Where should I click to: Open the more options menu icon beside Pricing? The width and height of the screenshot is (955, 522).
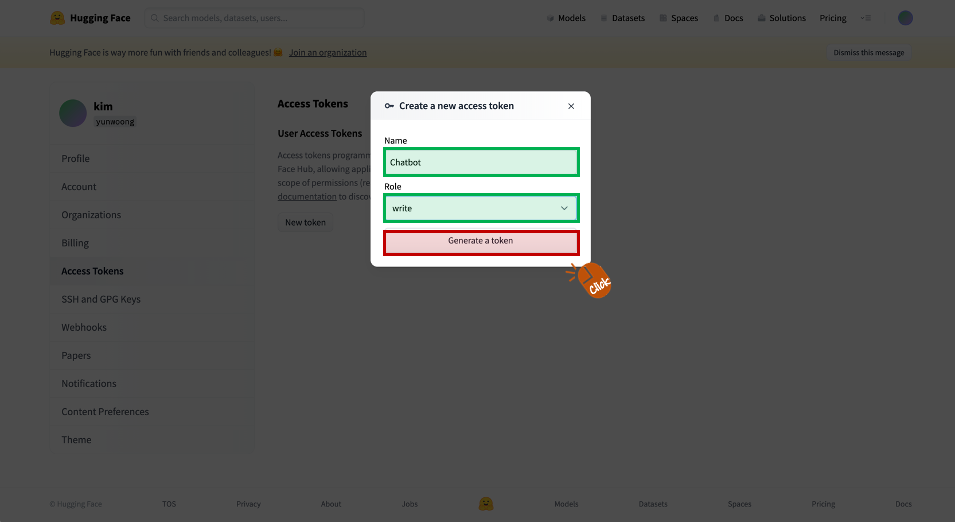pyautogui.click(x=865, y=18)
